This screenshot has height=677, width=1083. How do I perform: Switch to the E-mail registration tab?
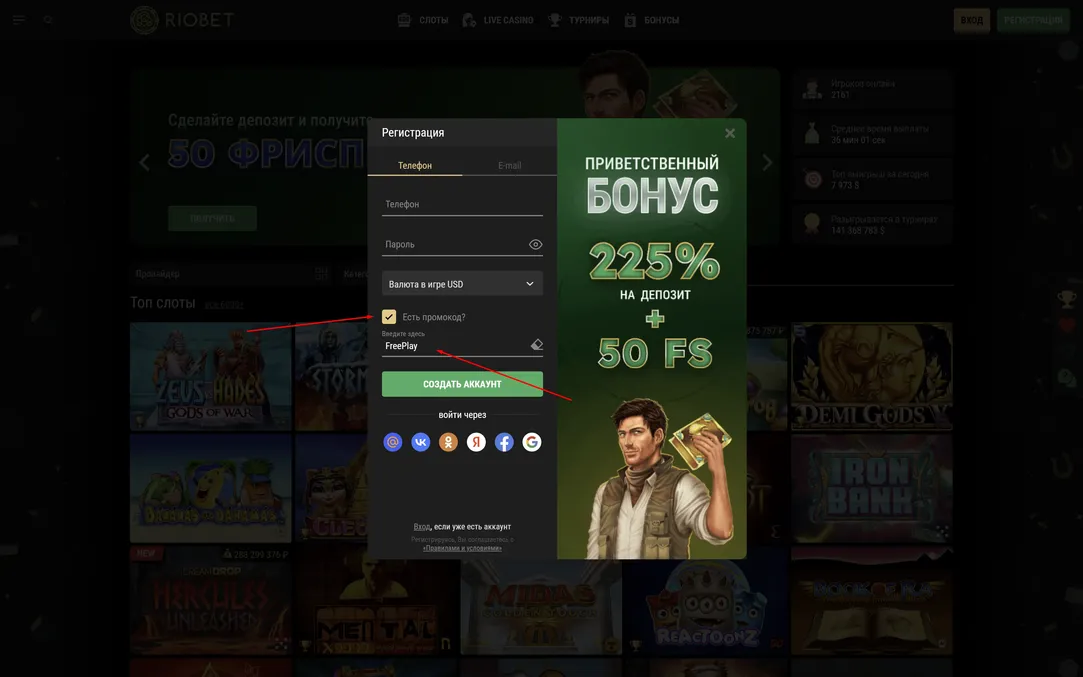[x=509, y=165]
